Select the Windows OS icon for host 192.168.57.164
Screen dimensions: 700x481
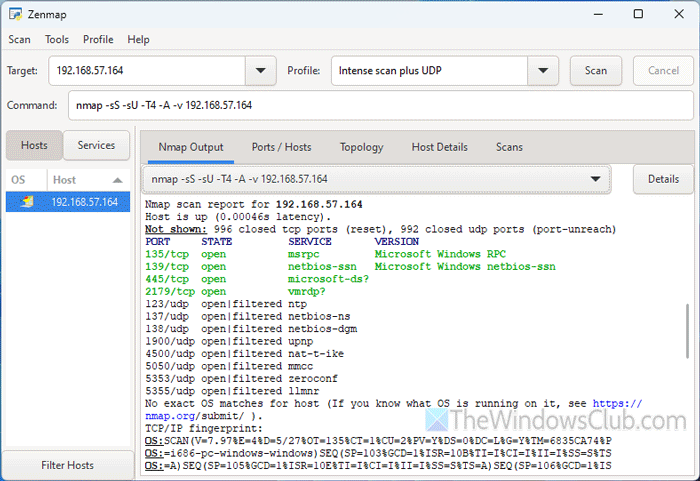tap(27, 202)
